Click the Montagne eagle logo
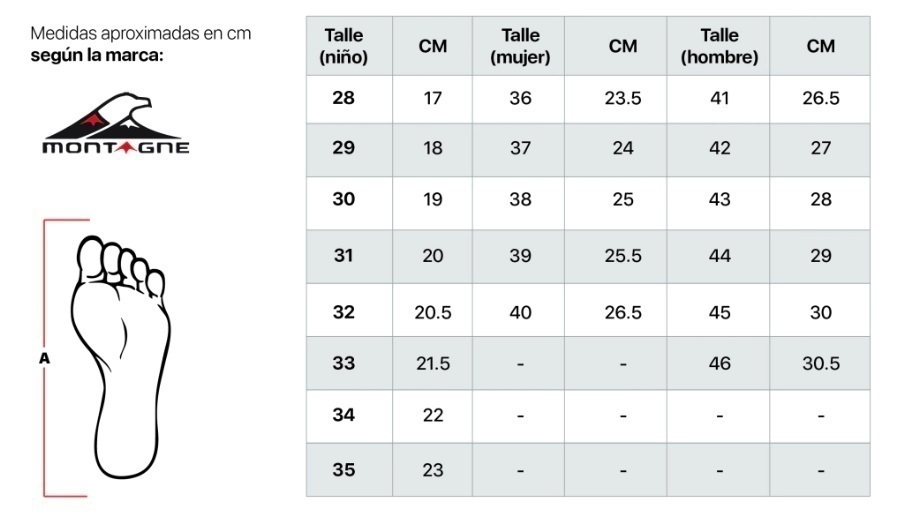The width and height of the screenshot is (897, 530). pyautogui.click(x=116, y=123)
